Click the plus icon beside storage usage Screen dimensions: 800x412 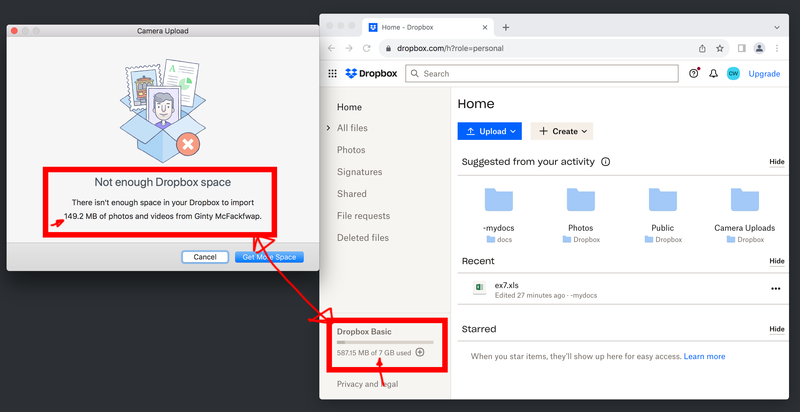(419, 352)
